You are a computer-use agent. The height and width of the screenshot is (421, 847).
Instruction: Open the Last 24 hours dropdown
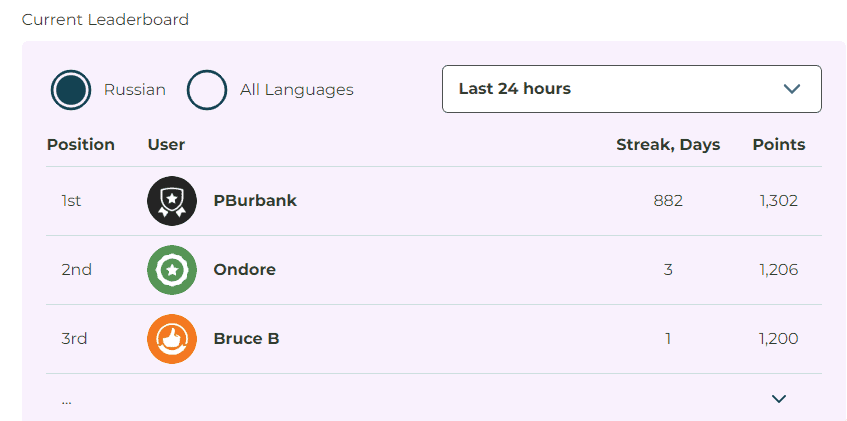point(631,89)
